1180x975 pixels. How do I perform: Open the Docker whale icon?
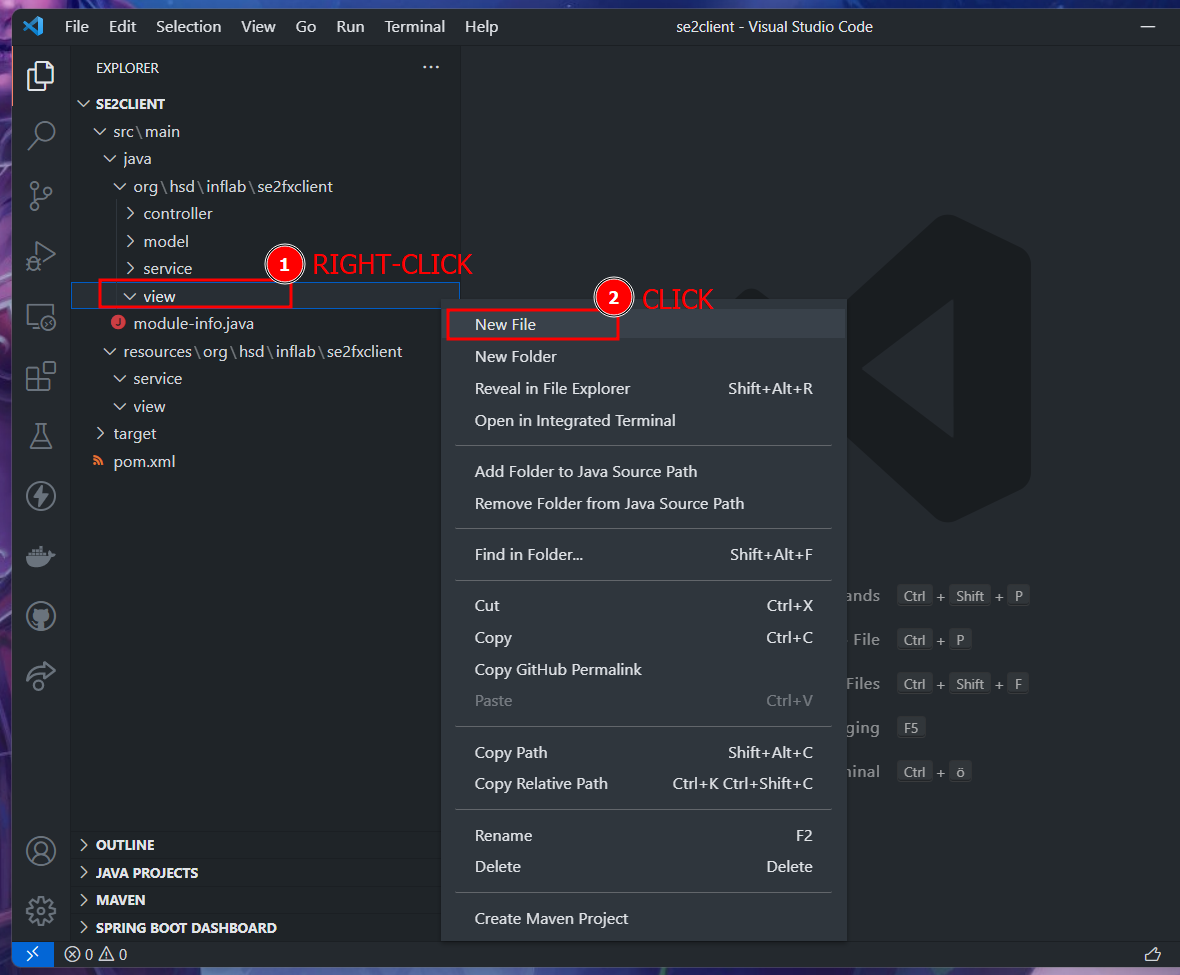click(41, 557)
